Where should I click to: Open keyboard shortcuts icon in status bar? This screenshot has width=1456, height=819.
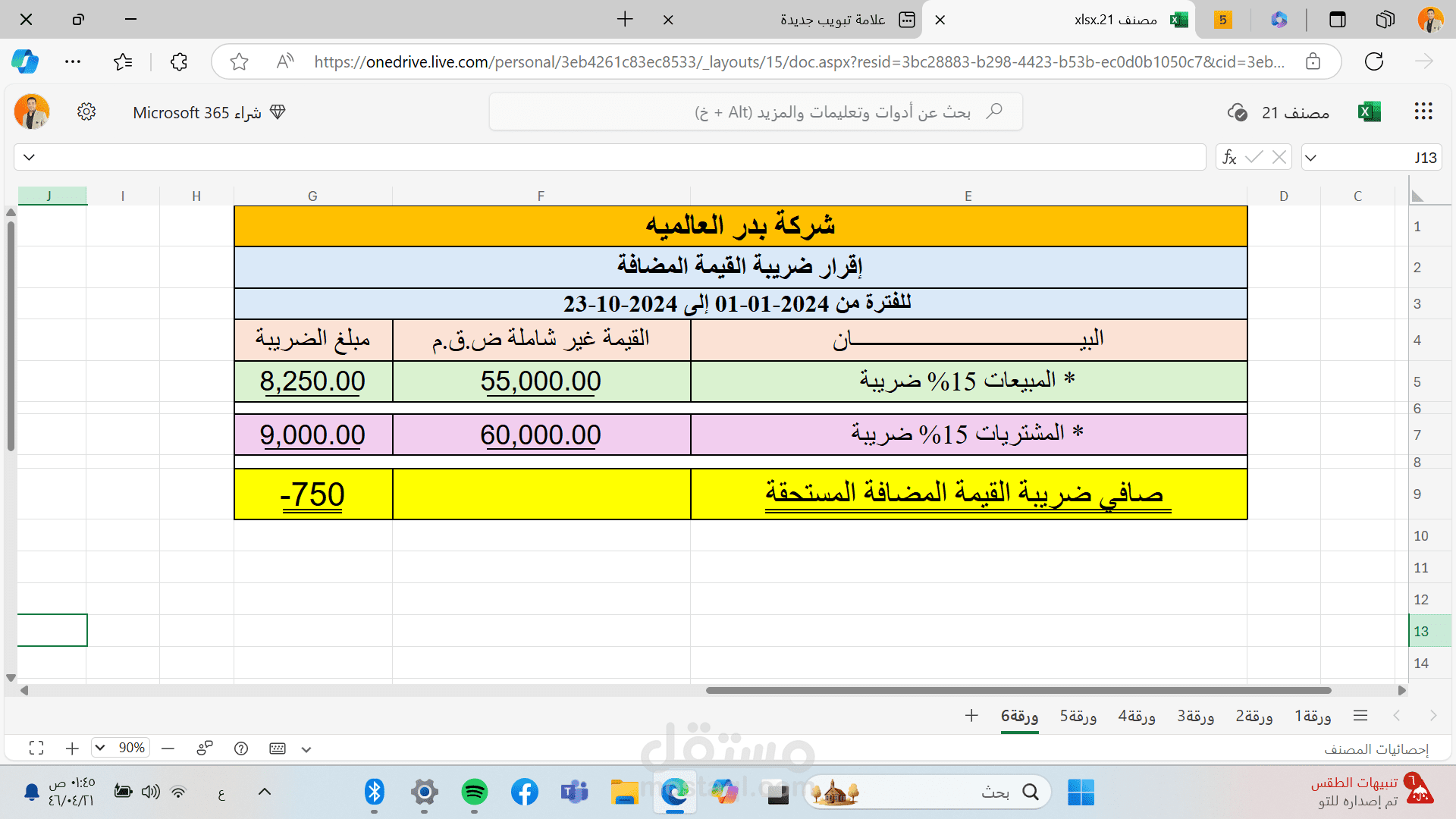pyautogui.click(x=278, y=748)
